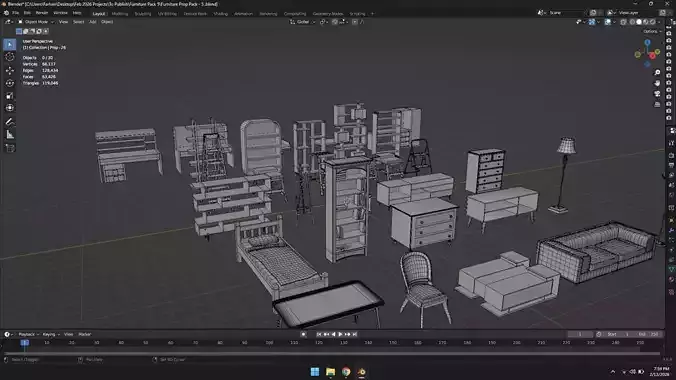Viewport: 676px width, 380px height.
Task: Click the Scene name field
Action: [x=563, y=13]
